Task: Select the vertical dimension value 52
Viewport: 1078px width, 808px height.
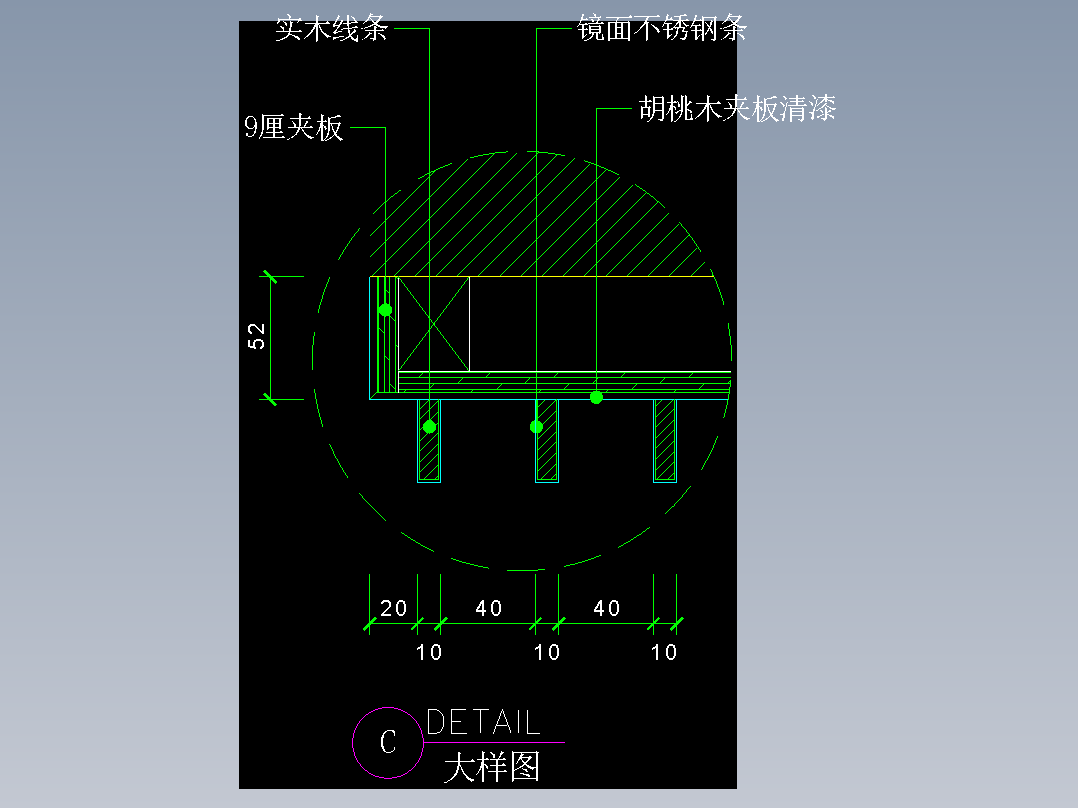Action: 256,336
